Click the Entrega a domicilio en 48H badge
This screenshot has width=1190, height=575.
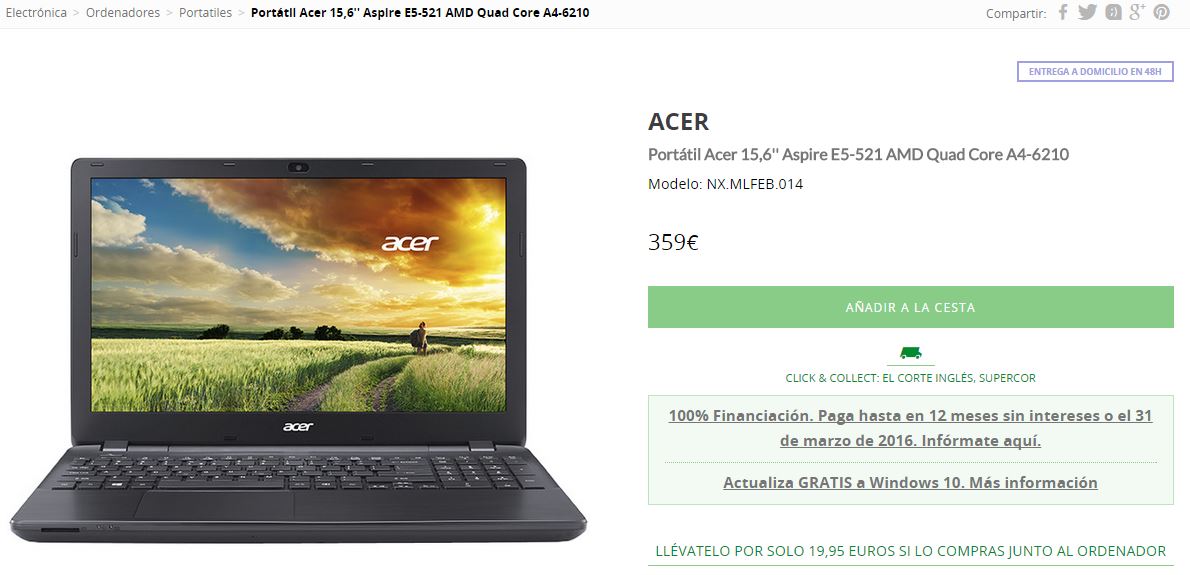1095,71
